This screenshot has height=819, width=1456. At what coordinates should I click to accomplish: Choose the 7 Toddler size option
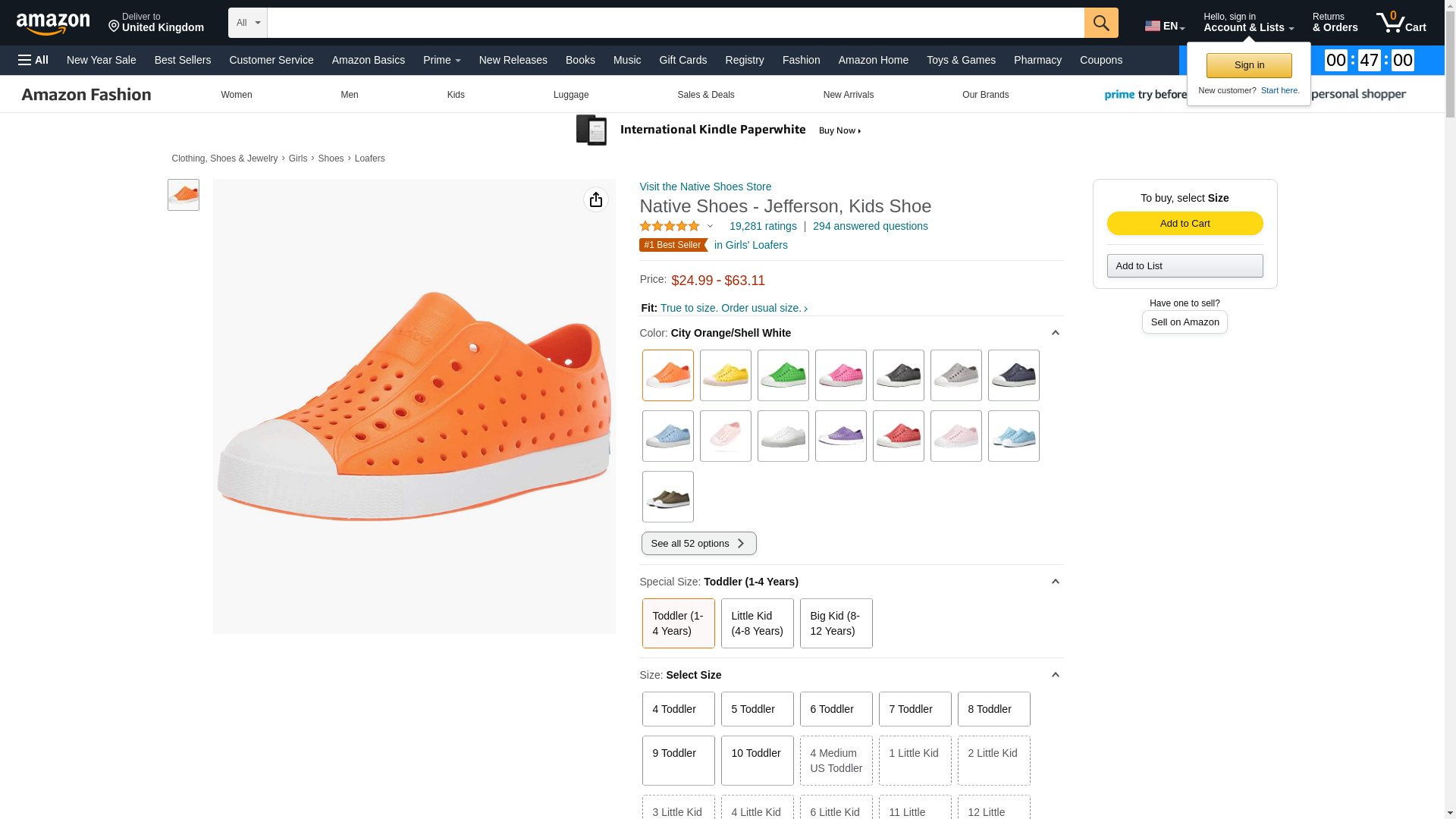915,709
